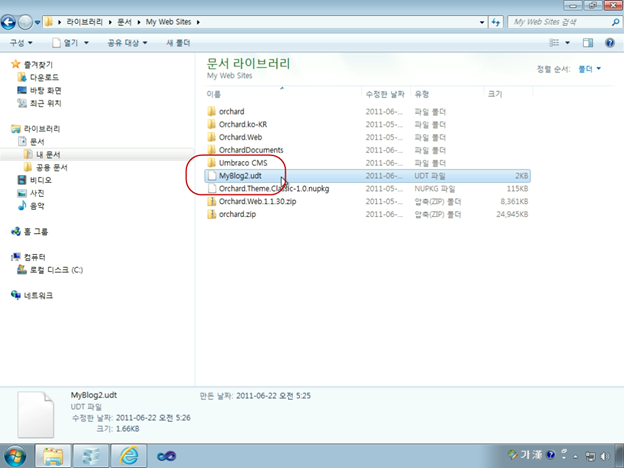
Task: Show hidden tray icons arrow
Action: point(575,456)
